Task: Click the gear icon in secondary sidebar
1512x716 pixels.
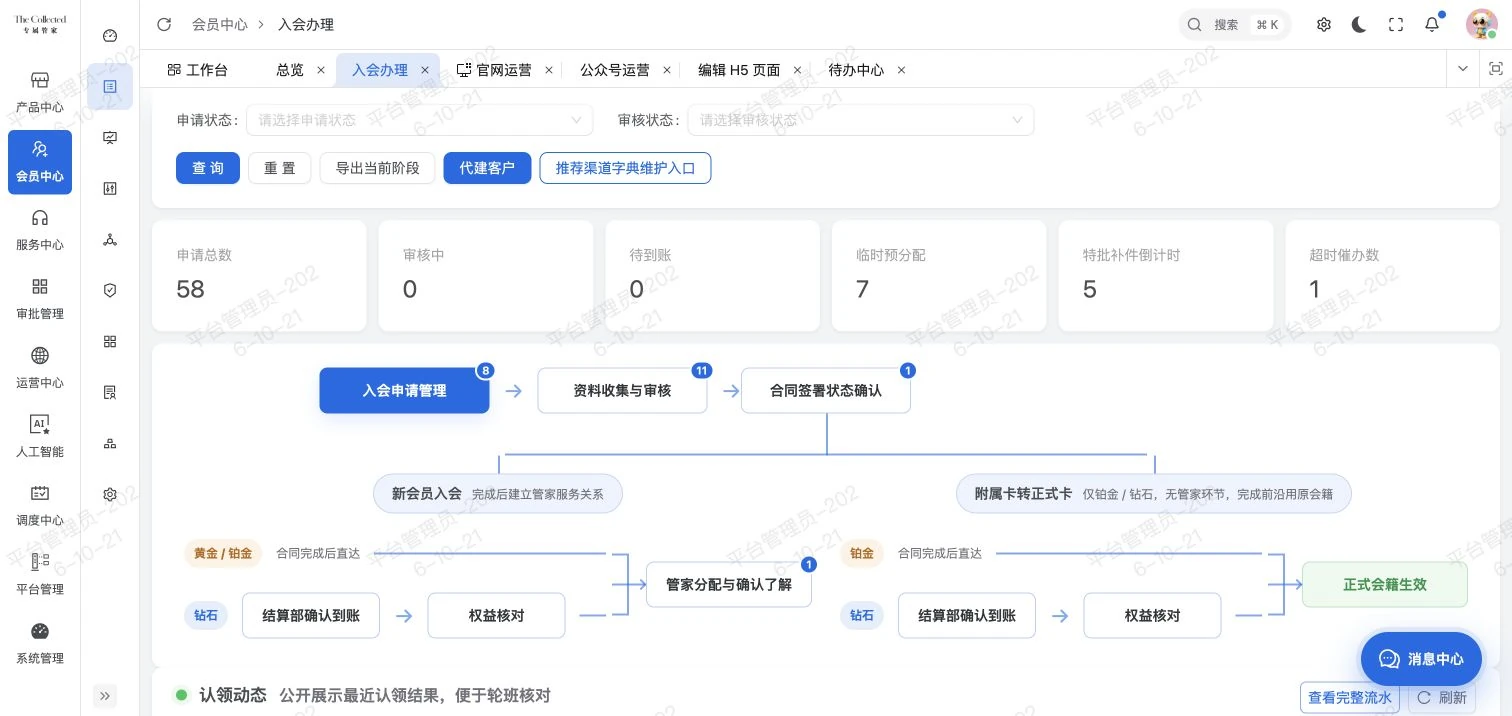Action: click(110, 494)
